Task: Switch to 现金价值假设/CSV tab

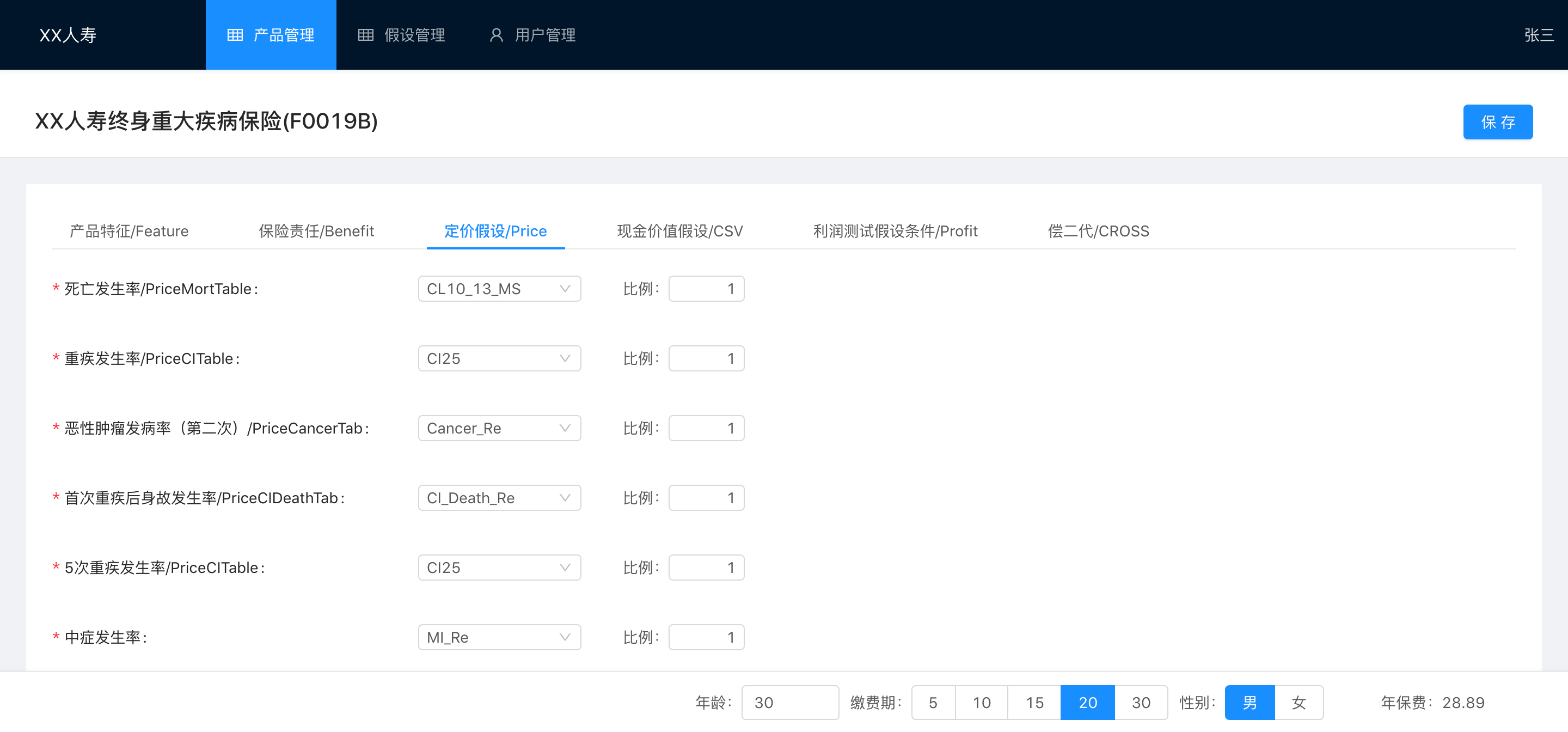Action: [680, 231]
